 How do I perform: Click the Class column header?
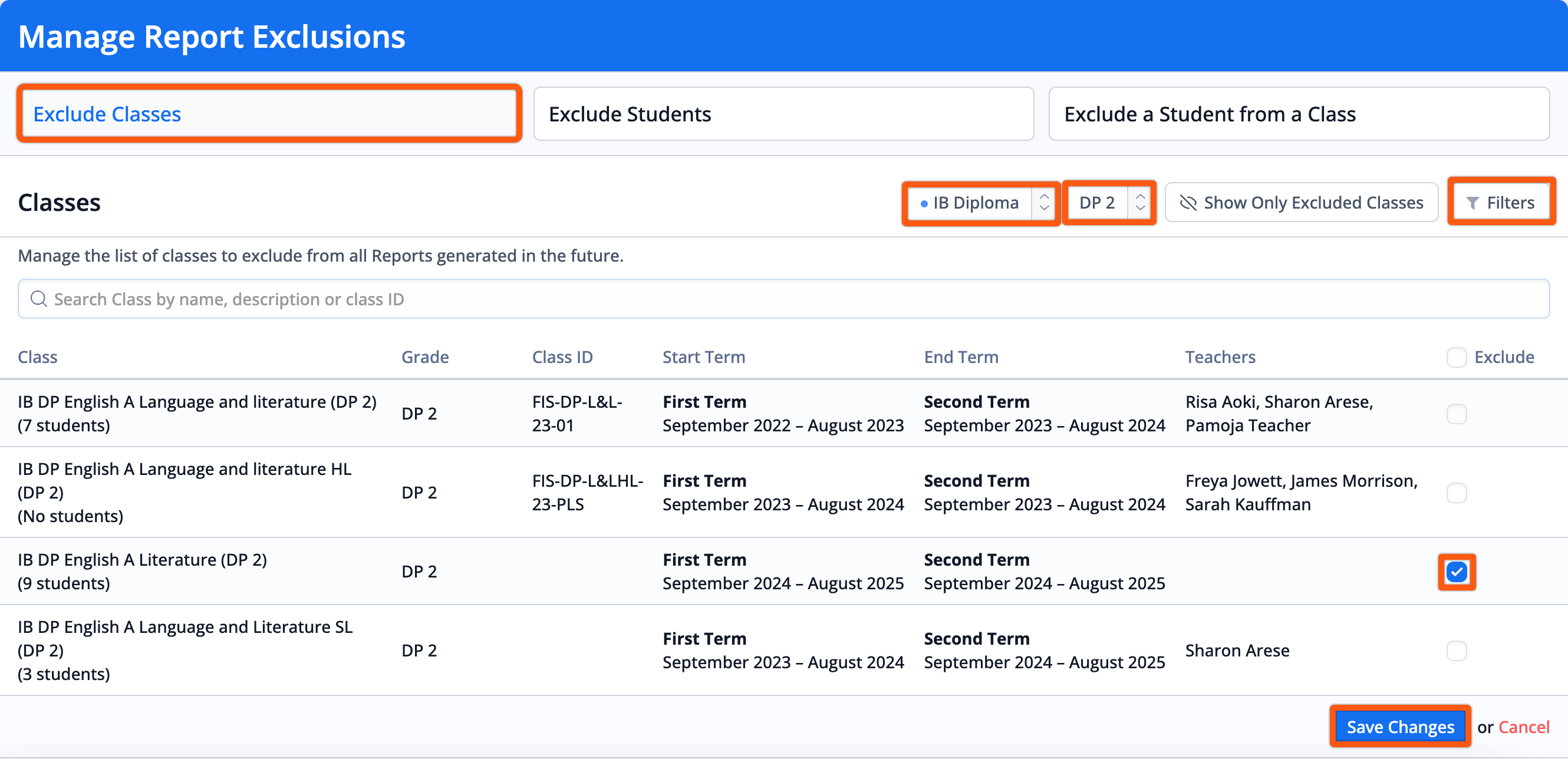click(38, 357)
